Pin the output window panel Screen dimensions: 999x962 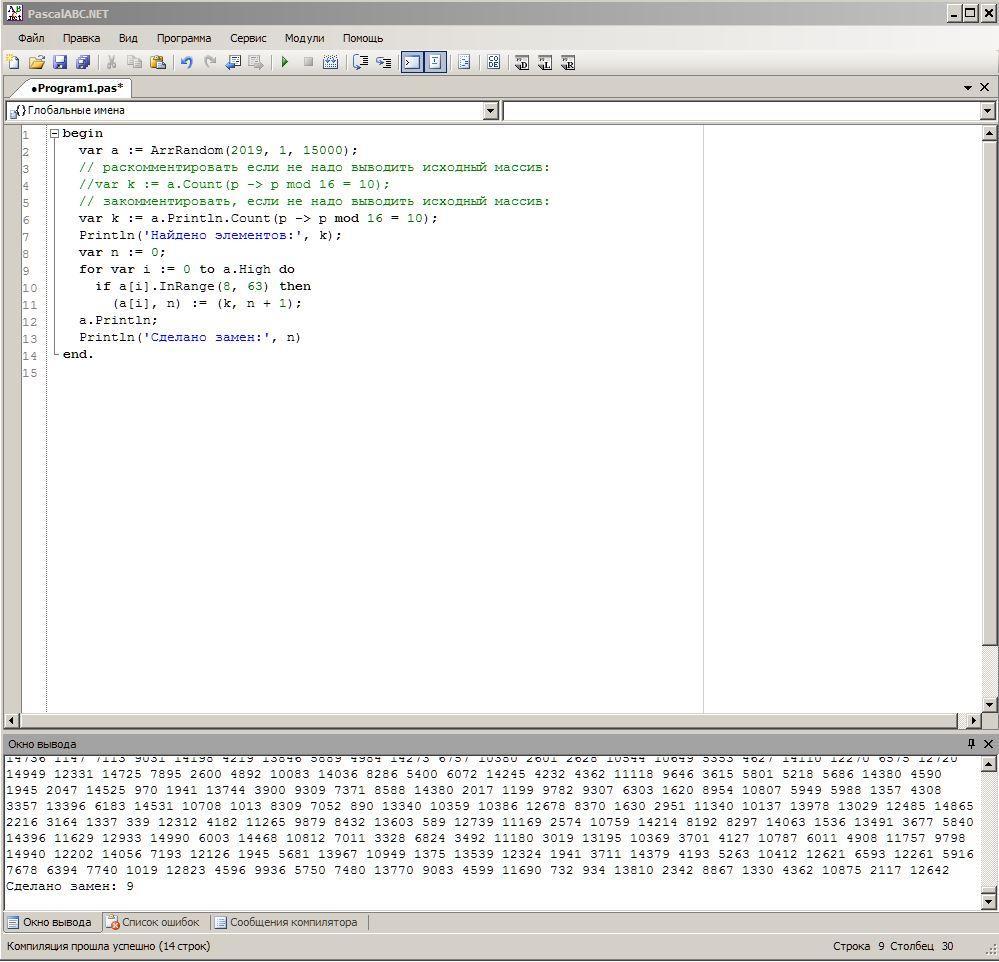[x=970, y=744]
